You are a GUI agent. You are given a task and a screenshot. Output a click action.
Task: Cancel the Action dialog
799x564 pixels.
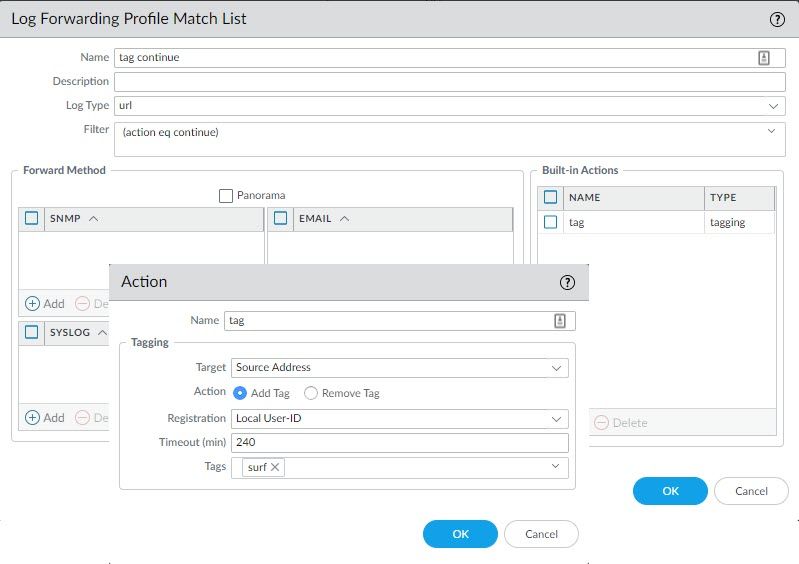point(541,534)
